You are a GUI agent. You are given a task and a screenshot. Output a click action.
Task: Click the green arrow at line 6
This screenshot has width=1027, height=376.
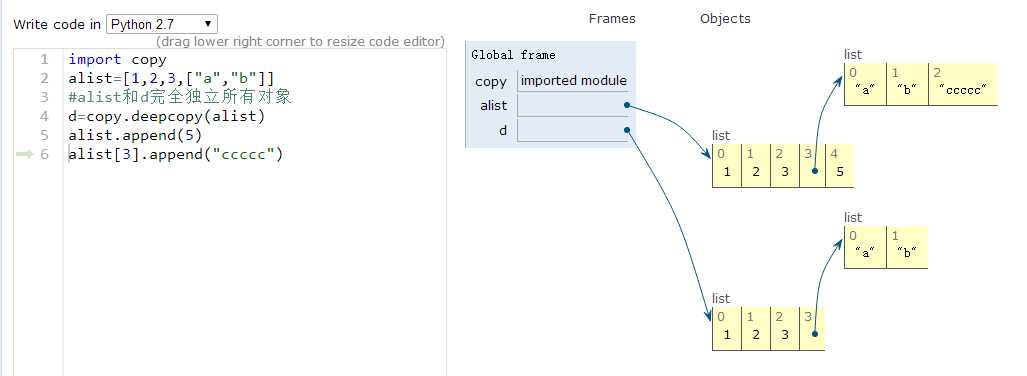click(x=24, y=155)
